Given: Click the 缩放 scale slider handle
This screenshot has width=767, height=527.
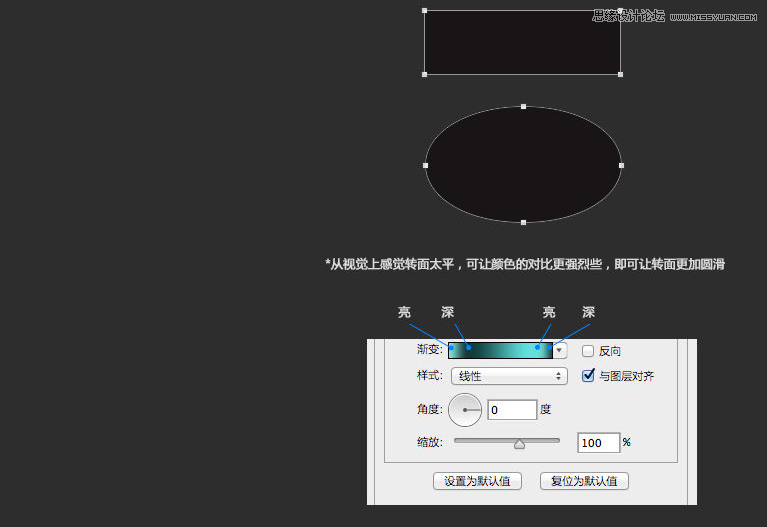Looking at the screenshot, I should point(519,444).
